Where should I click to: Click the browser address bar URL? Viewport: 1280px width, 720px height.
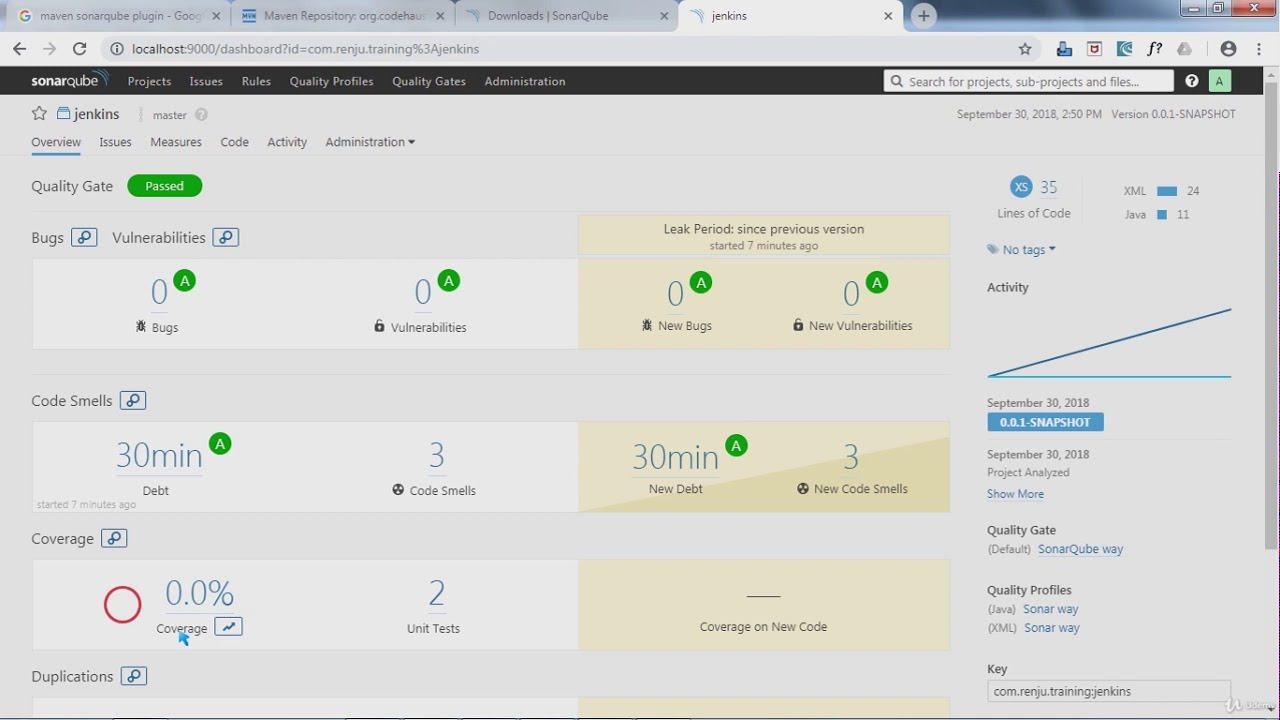[x=305, y=49]
